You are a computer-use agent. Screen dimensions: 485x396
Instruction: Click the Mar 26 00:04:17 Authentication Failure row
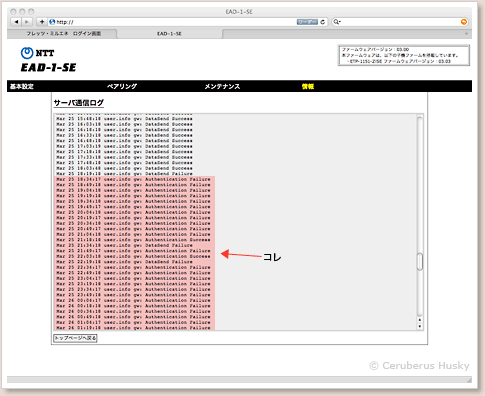tap(133, 300)
